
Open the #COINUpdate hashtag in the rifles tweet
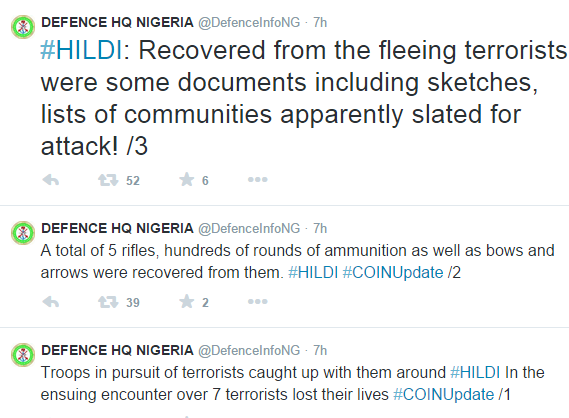click(x=393, y=272)
